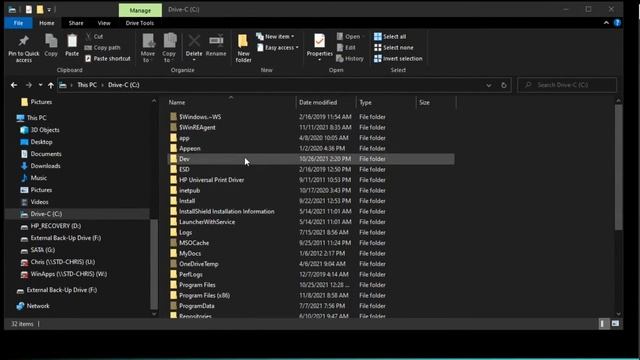Select Videos in navigation pane
This screenshot has height=360, width=640.
pyautogui.click(x=35, y=202)
